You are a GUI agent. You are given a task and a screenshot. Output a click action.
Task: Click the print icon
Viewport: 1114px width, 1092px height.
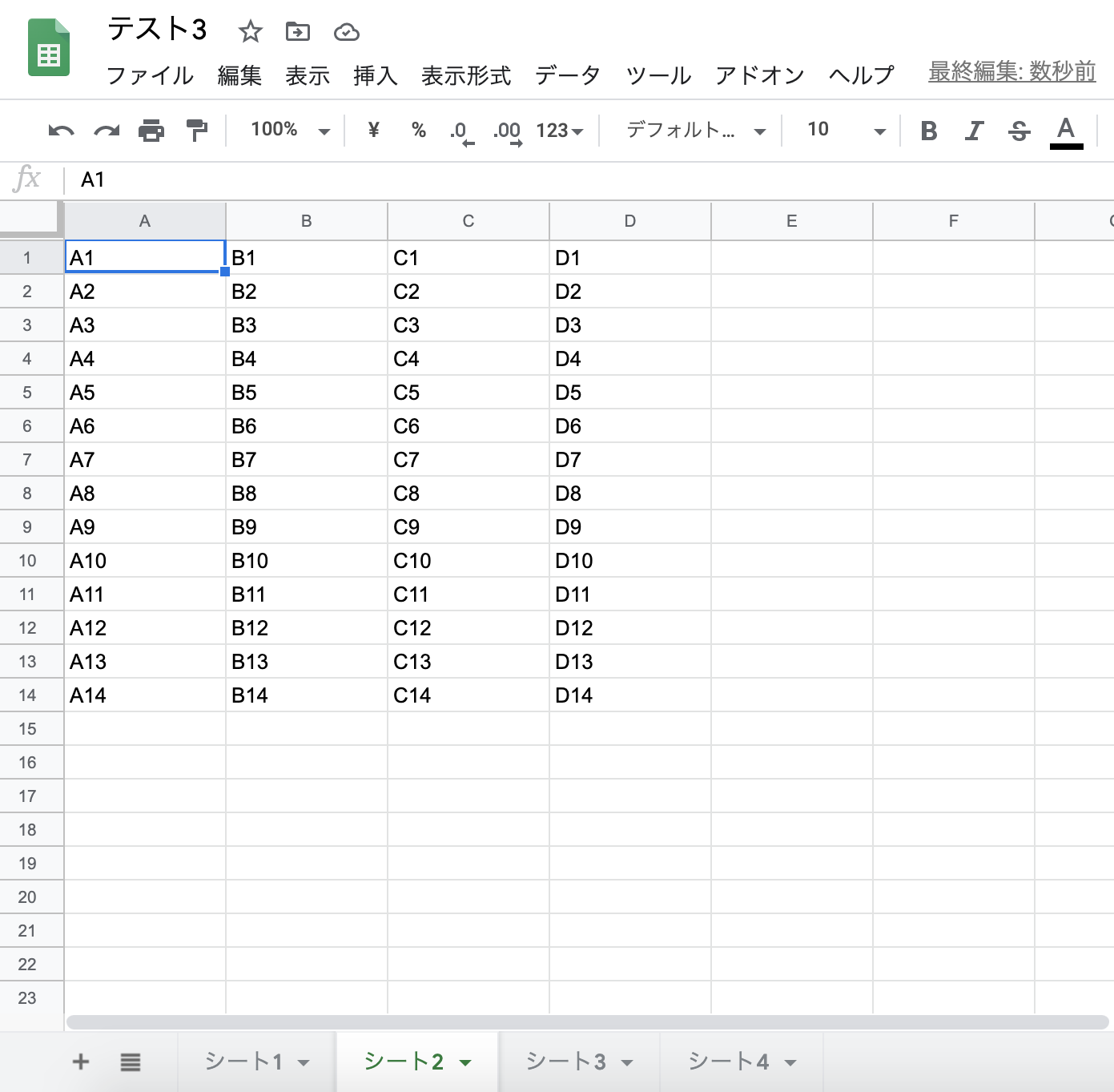pos(151,131)
